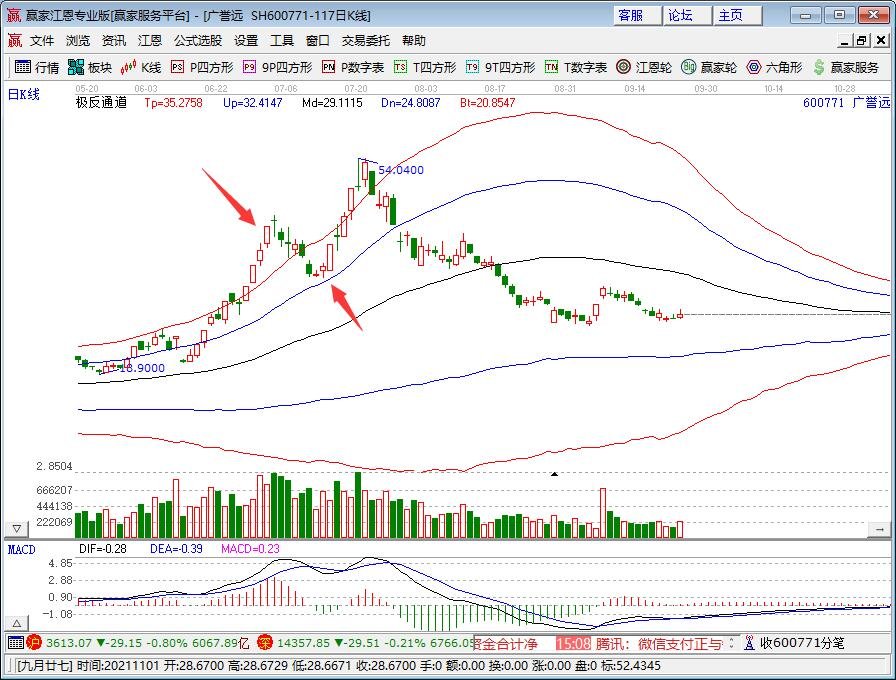Image resolution: width=896 pixels, height=680 pixels.
Task: Click the Tp=35.2758 value
Action: 174,103
